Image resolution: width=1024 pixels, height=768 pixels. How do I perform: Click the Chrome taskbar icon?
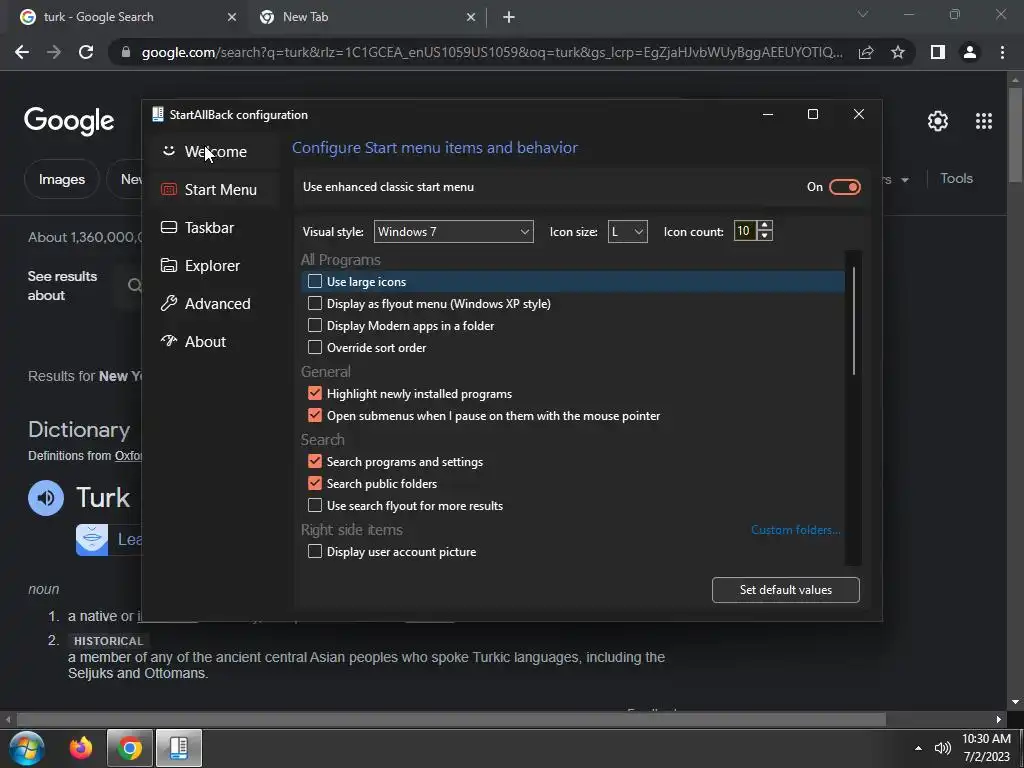(x=129, y=748)
